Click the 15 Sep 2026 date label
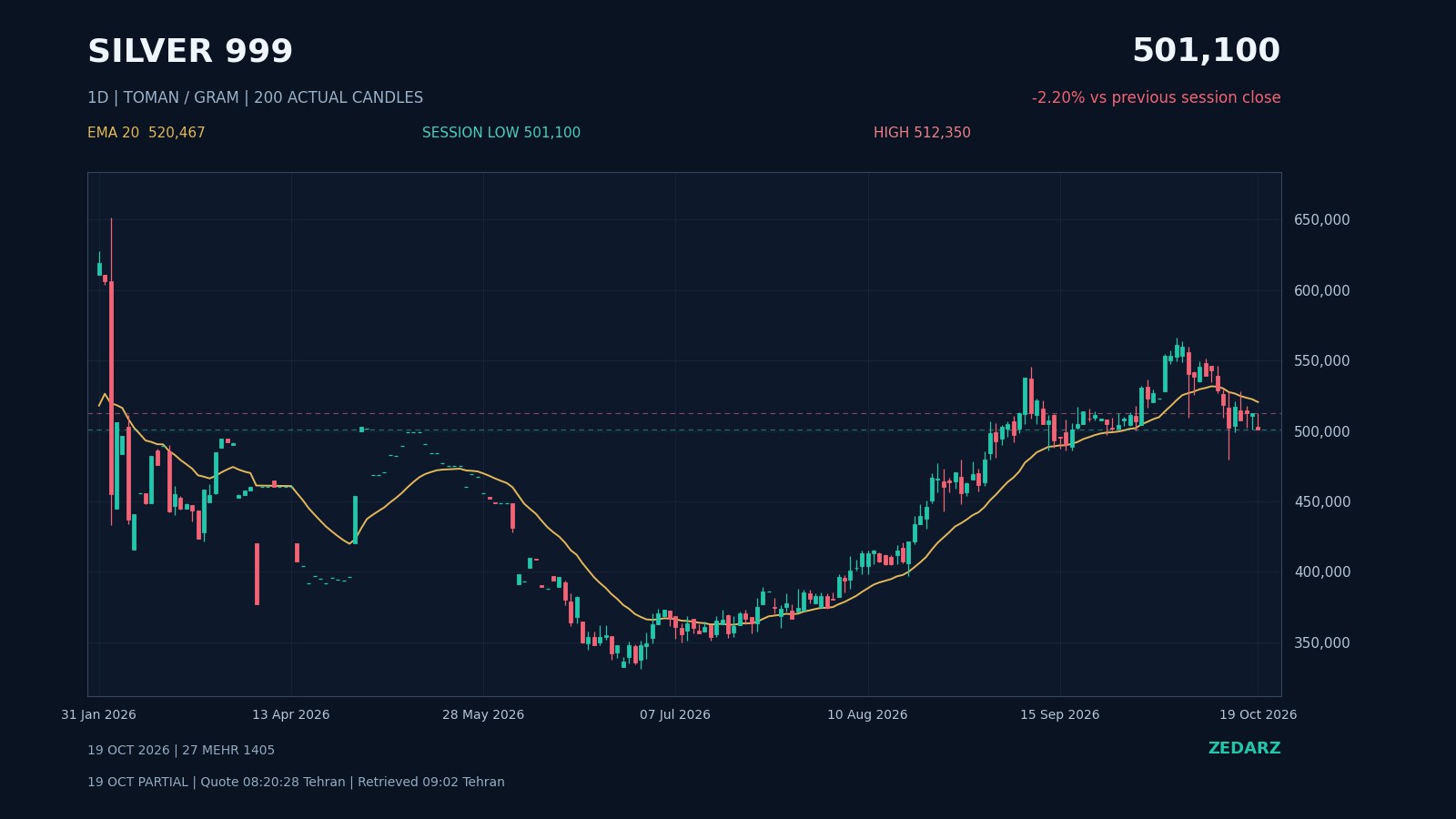1456x819 pixels. (1059, 715)
